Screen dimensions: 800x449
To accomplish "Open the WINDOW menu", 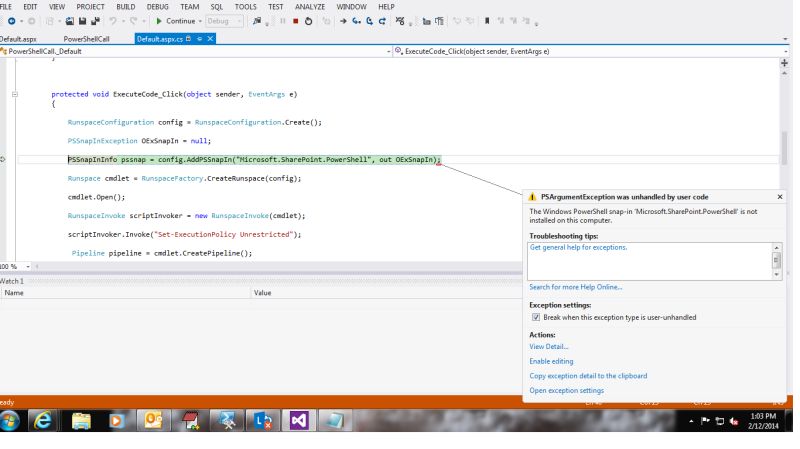I will click(352, 7).
